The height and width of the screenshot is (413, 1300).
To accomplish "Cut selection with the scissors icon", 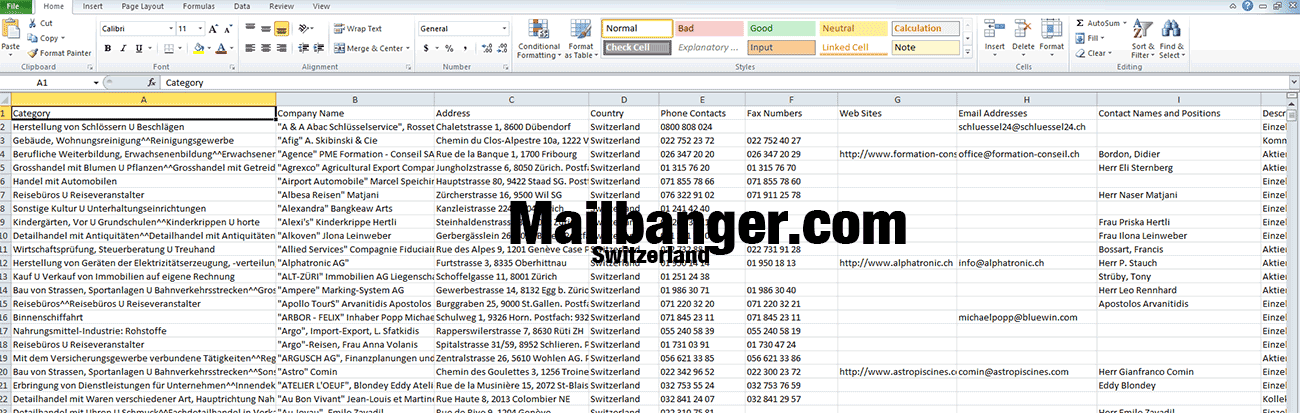I will (33, 23).
